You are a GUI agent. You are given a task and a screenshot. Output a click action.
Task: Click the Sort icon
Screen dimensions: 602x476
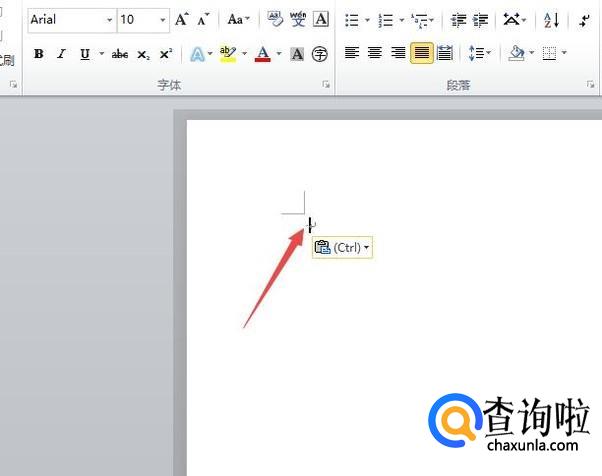coord(552,20)
